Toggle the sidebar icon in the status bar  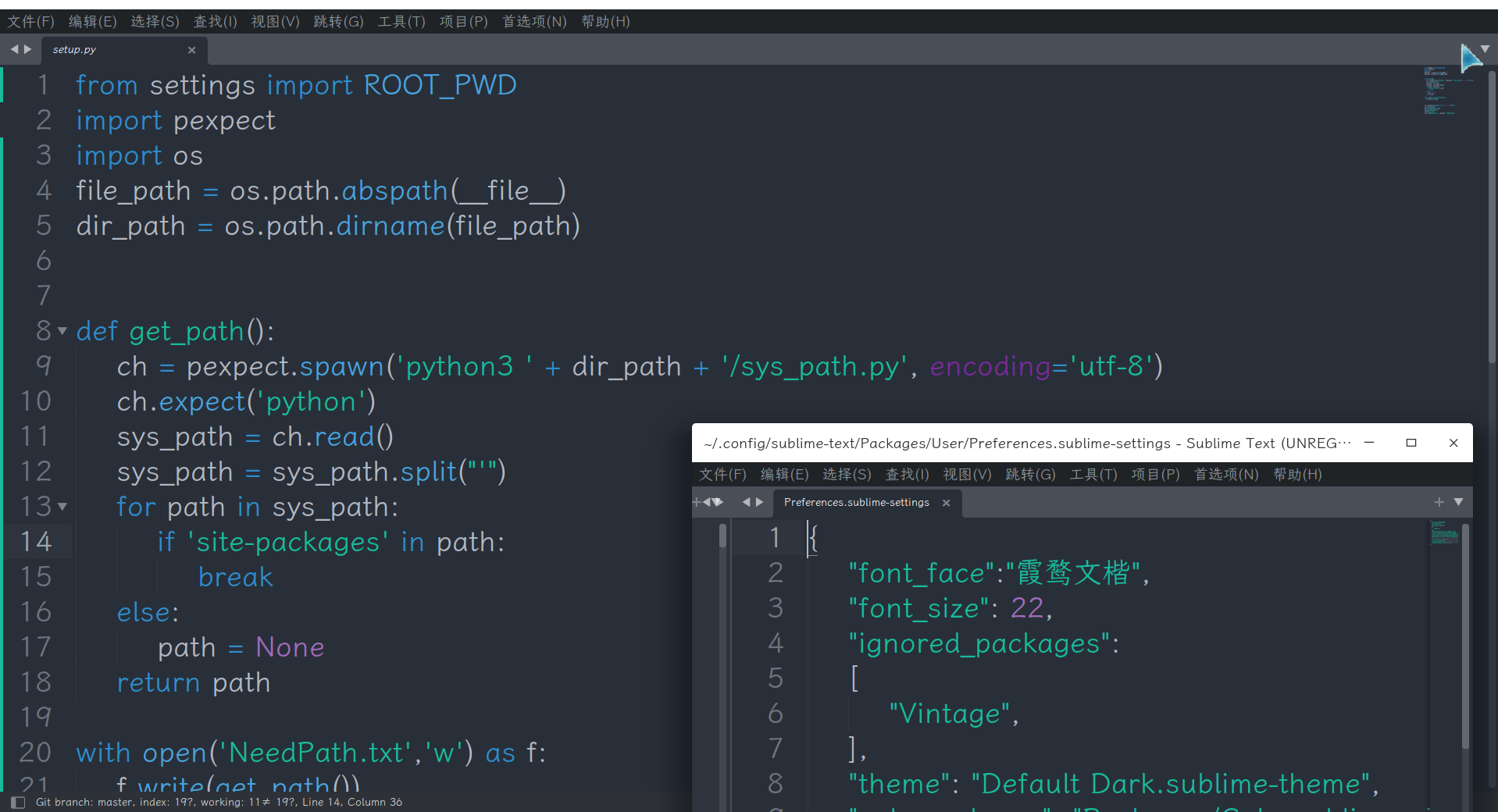(x=18, y=802)
